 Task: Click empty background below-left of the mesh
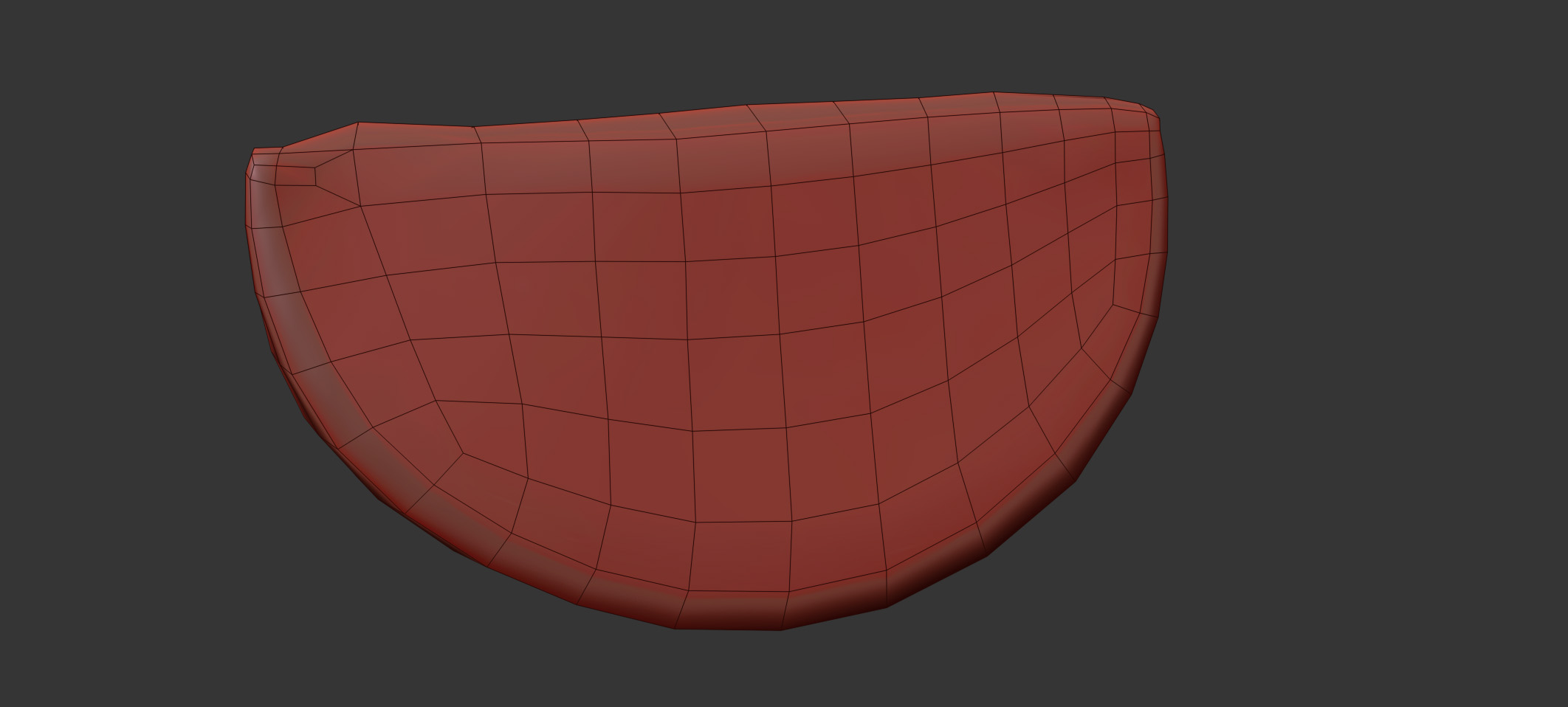point(185,590)
